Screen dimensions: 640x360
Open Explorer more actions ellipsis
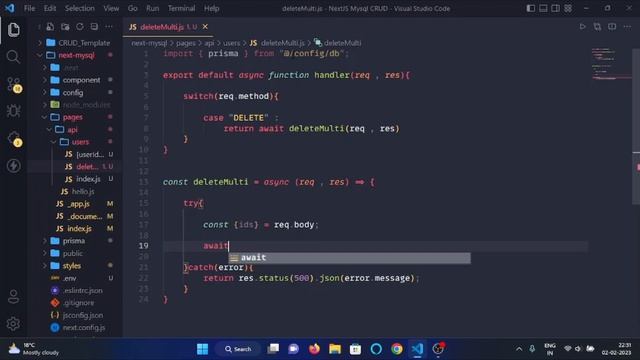(x=109, y=27)
